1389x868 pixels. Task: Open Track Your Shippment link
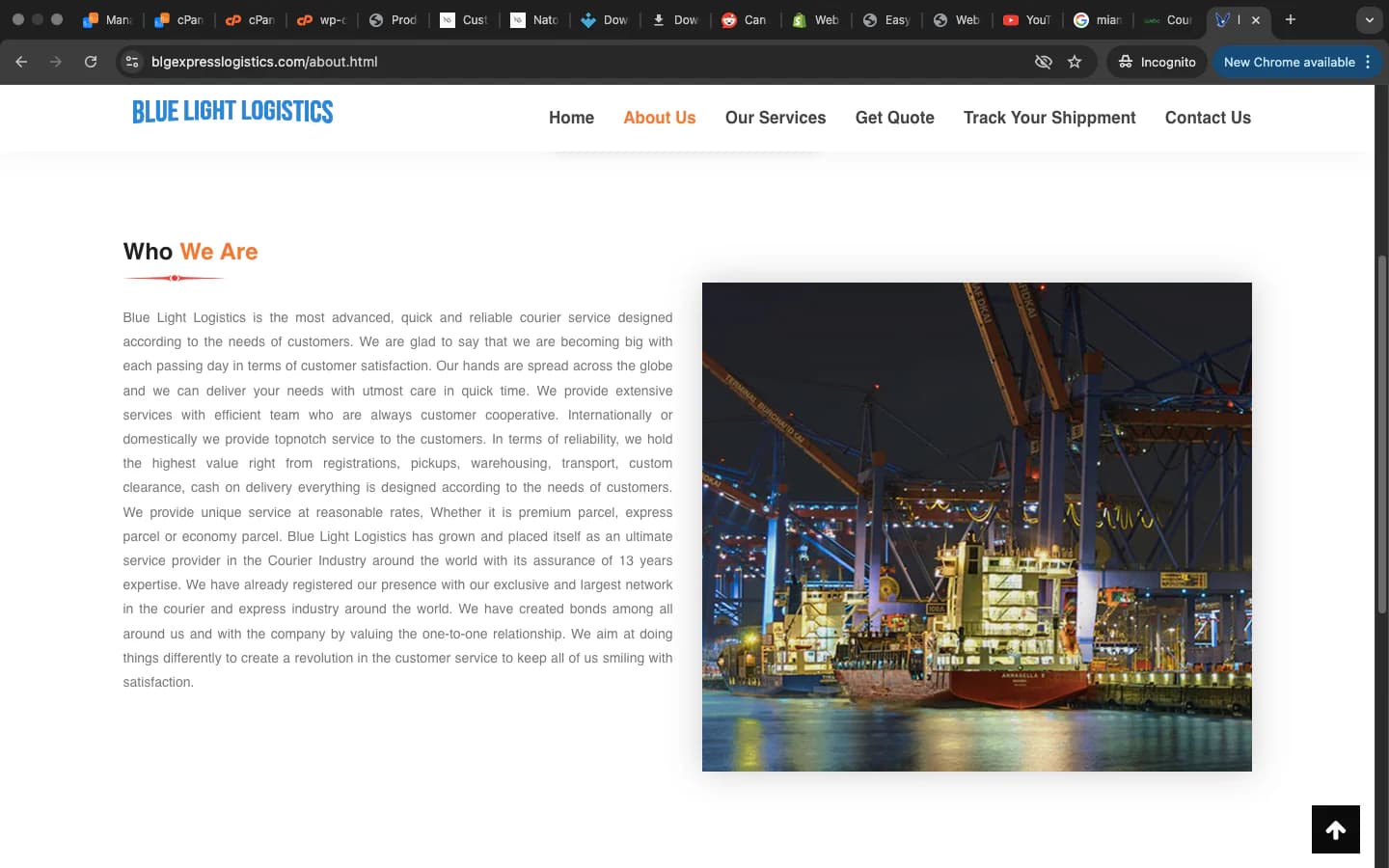click(1049, 118)
